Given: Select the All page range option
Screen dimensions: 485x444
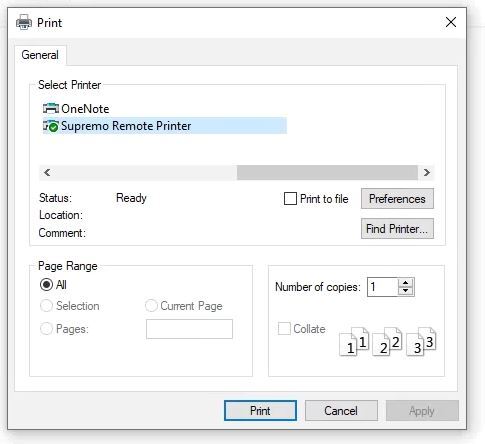Looking at the screenshot, I should [46, 285].
